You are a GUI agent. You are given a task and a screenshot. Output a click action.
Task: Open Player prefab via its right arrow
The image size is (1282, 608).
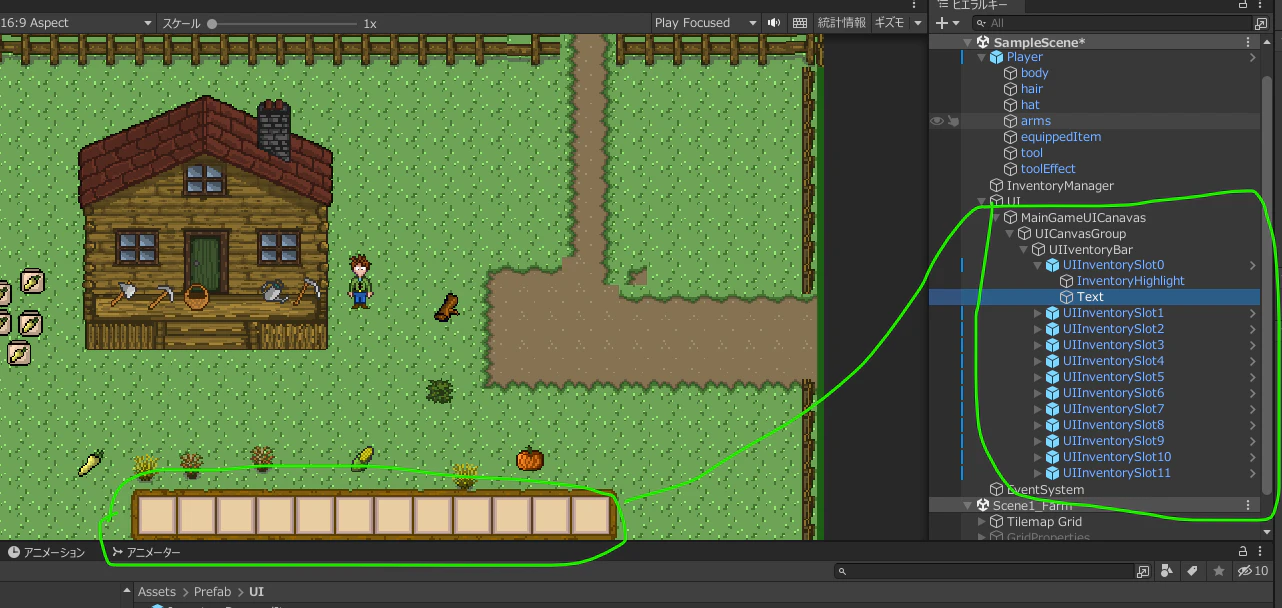click(1252, 58)
